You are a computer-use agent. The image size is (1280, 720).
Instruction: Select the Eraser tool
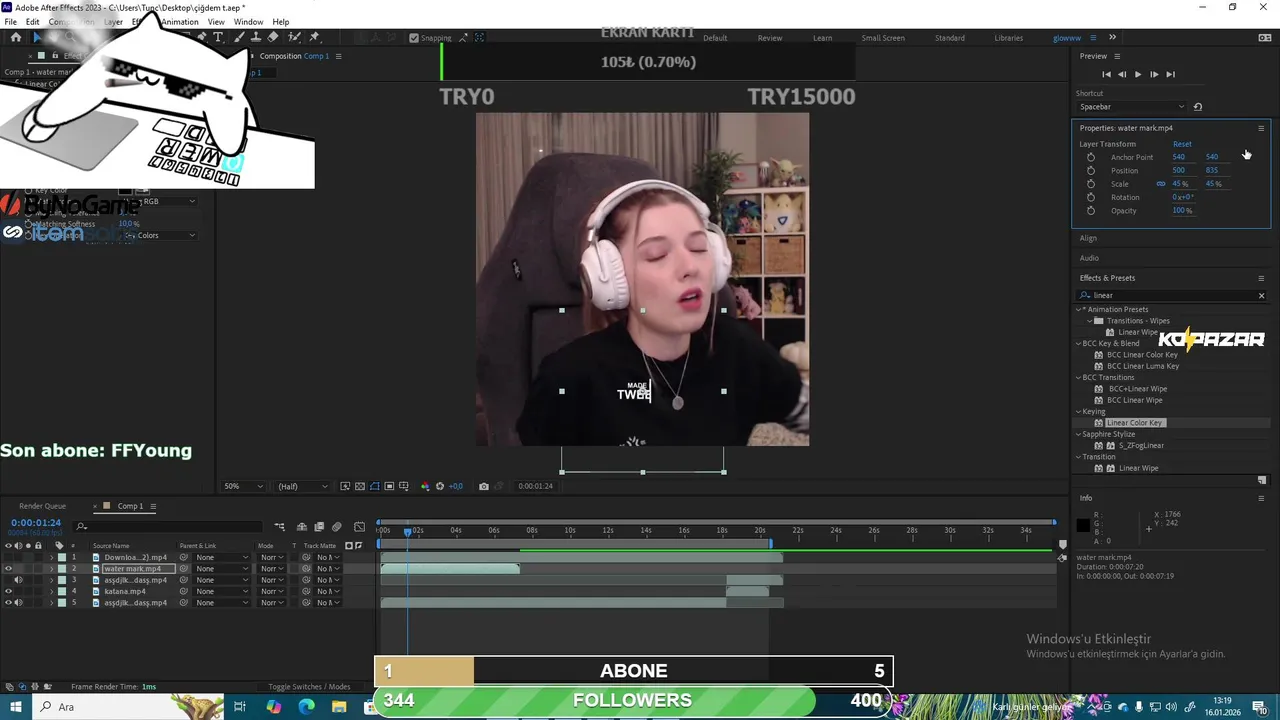(x=273, y=37)
